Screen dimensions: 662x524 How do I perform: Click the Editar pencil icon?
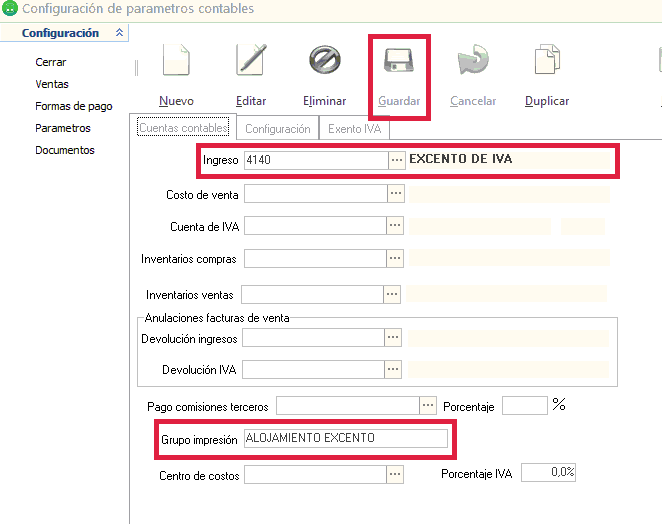click(251, 61)
